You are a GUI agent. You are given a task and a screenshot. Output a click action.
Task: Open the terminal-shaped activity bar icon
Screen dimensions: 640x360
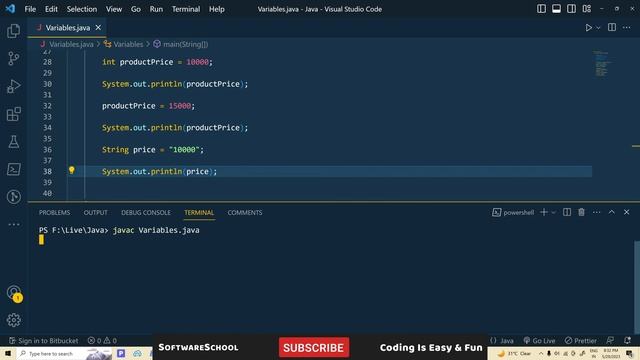point(13,169)
